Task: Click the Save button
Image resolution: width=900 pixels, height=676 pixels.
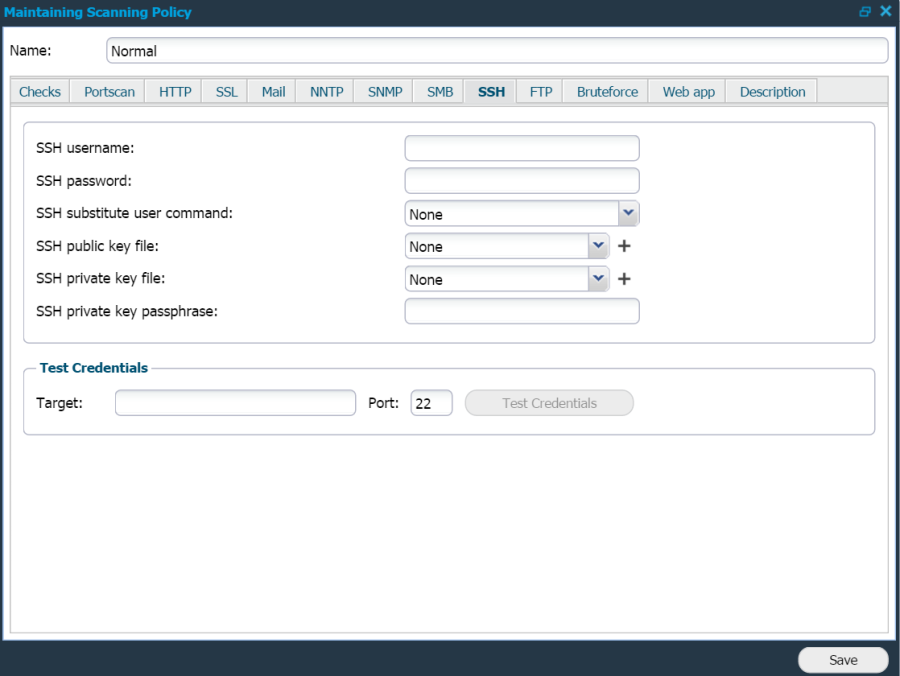Action: (x=842, y=660)
